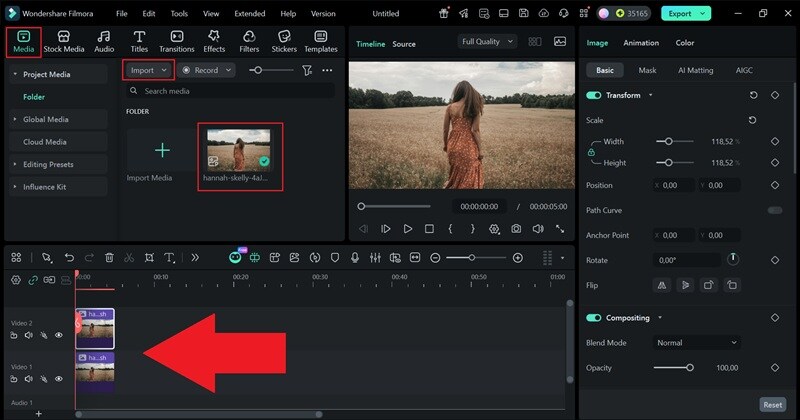Image resolution: width=800 pixels, height=420 pixels.
Task: Add keyframe for Rotate
Action: tap(774, 260)
